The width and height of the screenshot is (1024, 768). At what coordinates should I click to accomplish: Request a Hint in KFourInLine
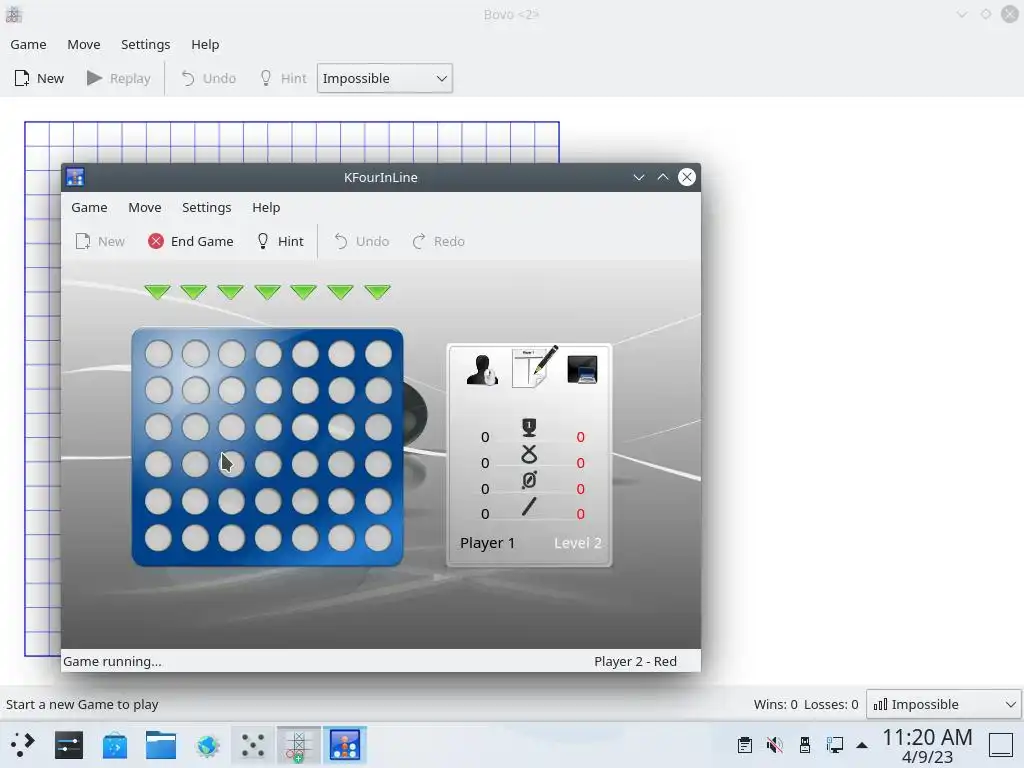click(280, 242)
